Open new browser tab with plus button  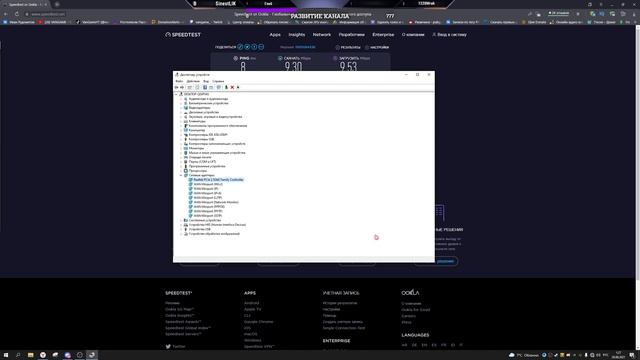(x=57, y=4)
